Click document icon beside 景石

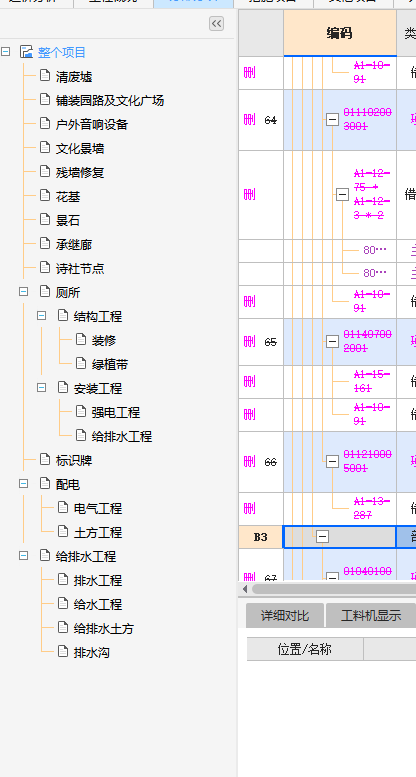pos(45,220)
